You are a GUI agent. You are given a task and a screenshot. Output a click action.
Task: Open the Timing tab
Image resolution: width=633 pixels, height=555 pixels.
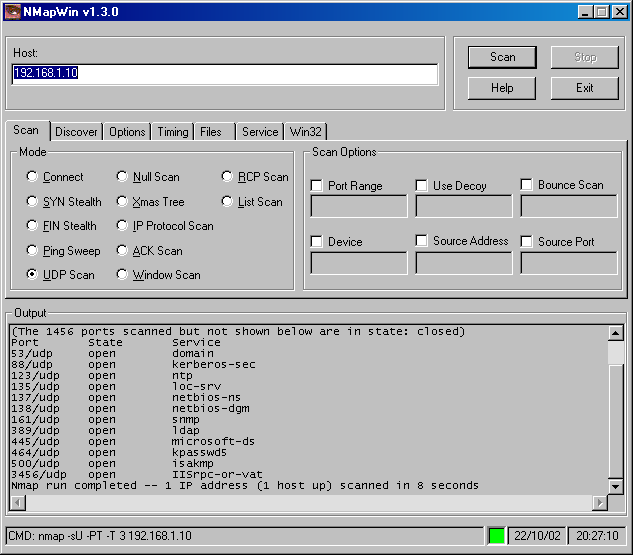coord(172,132)
